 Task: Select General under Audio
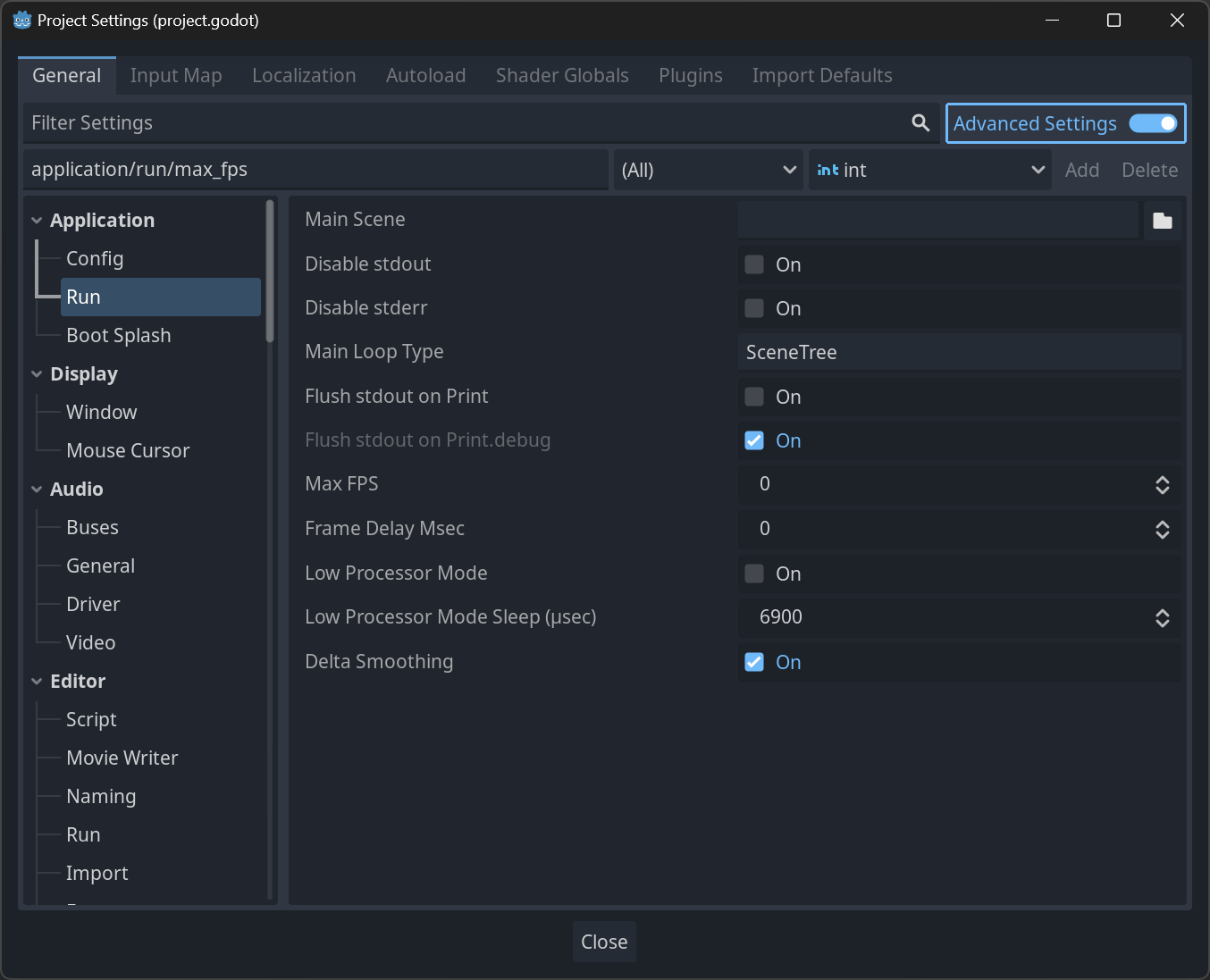point(100,566)
